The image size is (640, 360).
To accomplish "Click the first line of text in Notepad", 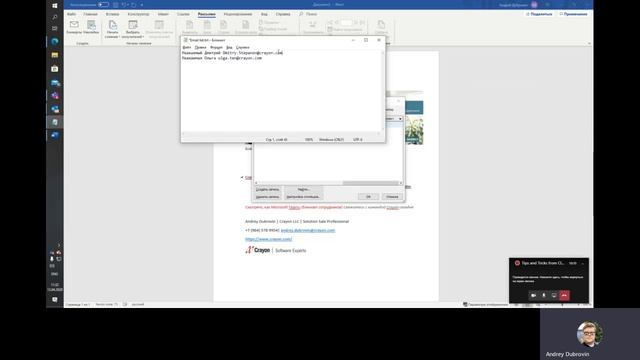I will (232, 53).
